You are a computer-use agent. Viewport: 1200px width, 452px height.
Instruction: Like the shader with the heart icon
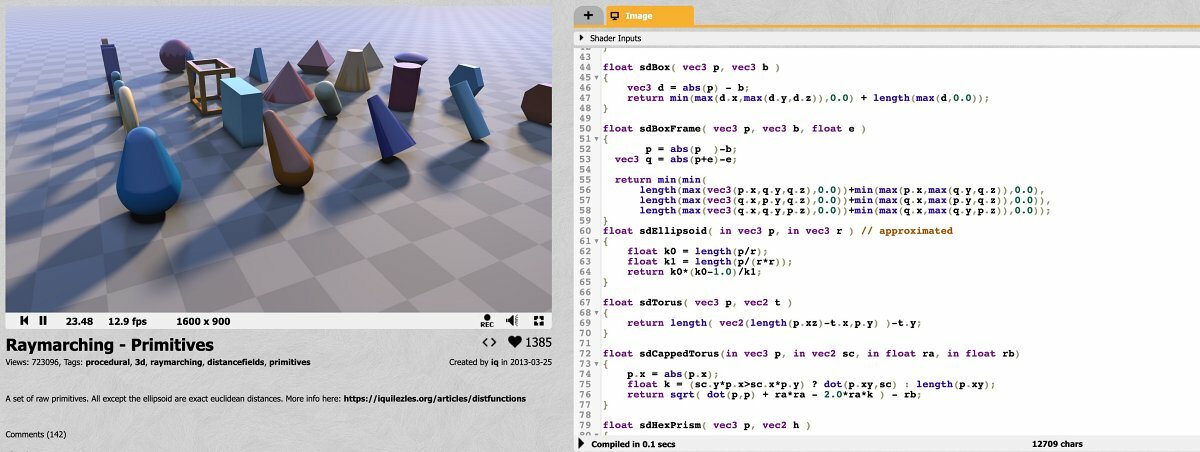pyautogui.click(x=515, y=344)
